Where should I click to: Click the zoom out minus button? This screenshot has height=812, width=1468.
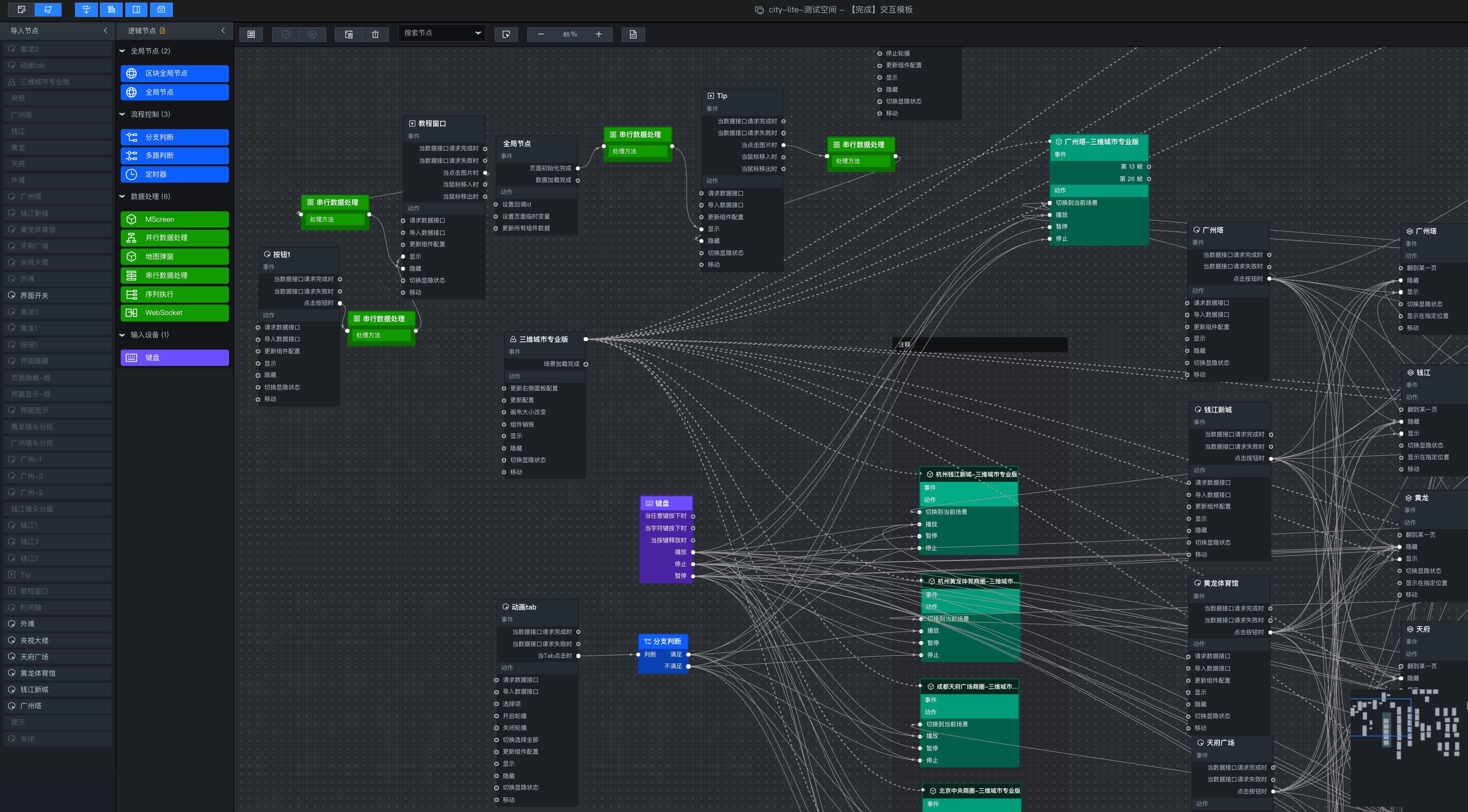click(541, 34)
